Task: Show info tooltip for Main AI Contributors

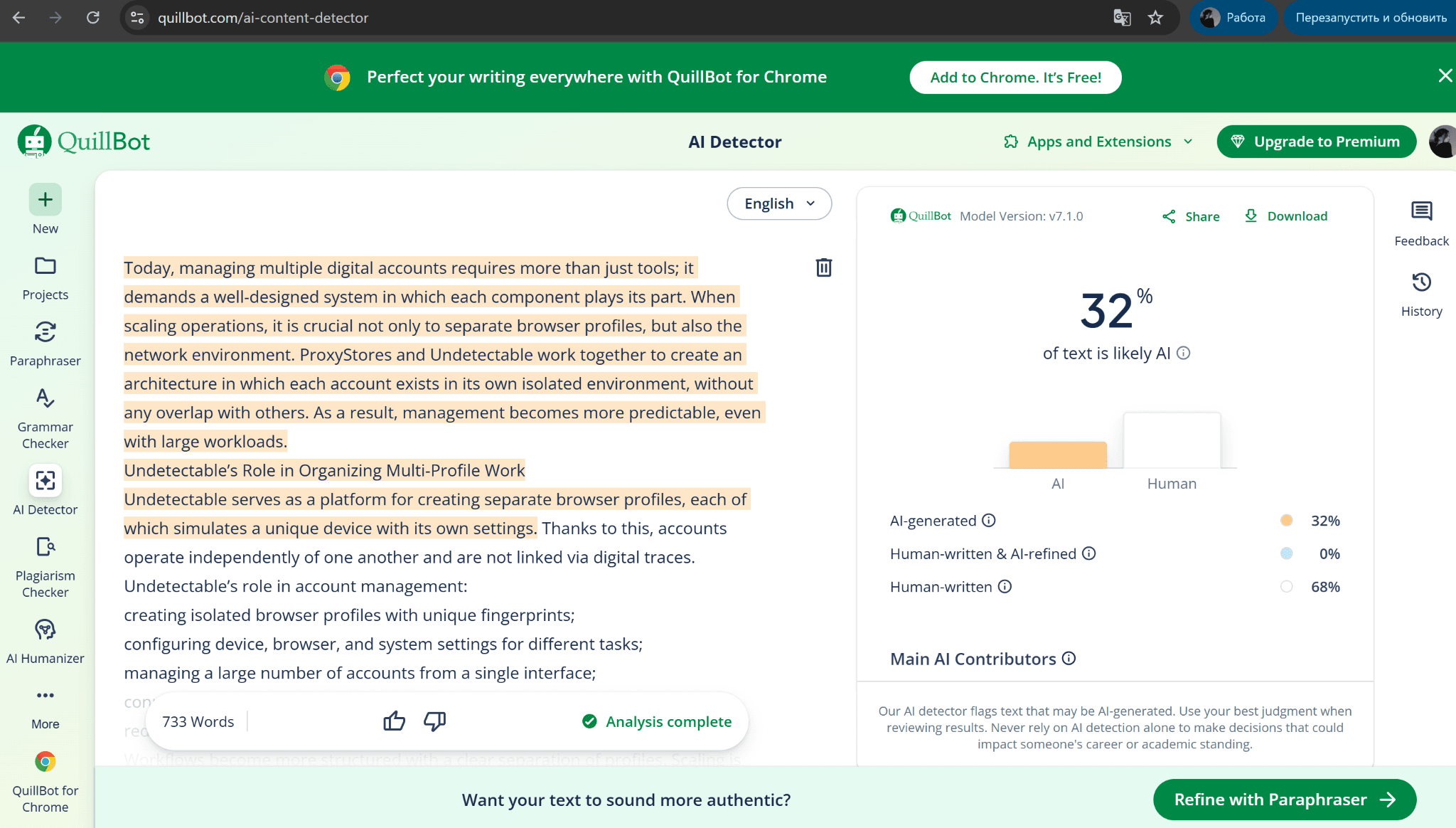Action: click(x=1069, y=659)
